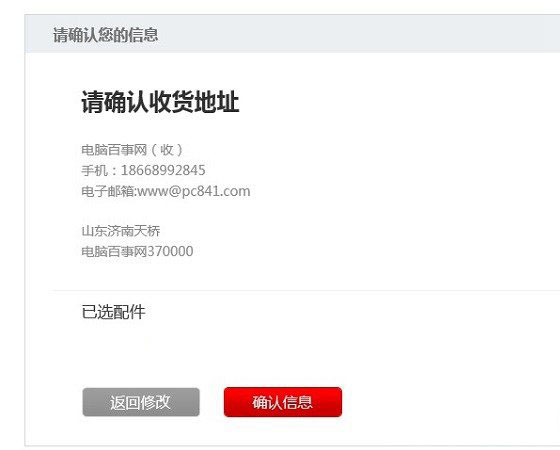
Task: Click the 手机 label
Action: coord(94,170)
